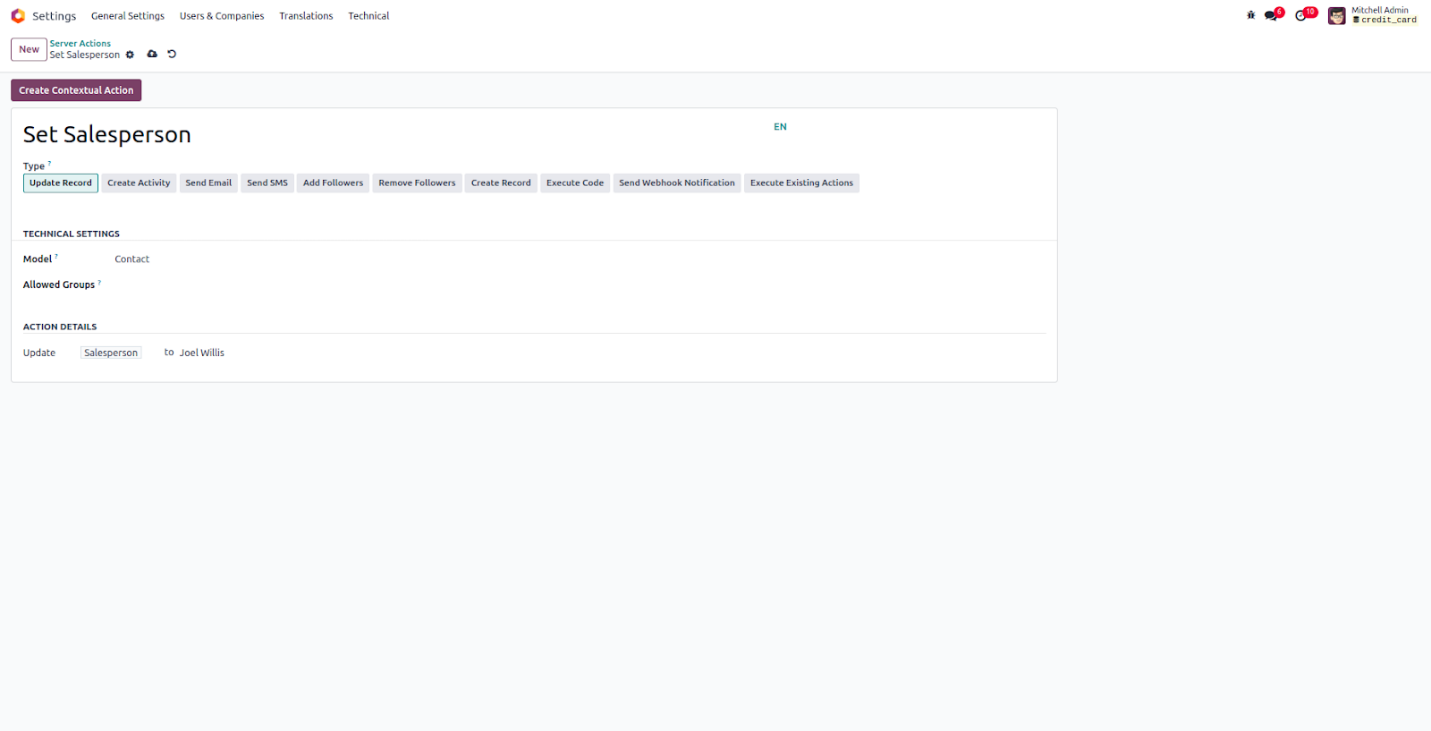Click the Mitchell Admin avatar picture
This screenshot has width=1431, height=731.
point(1337,16)
